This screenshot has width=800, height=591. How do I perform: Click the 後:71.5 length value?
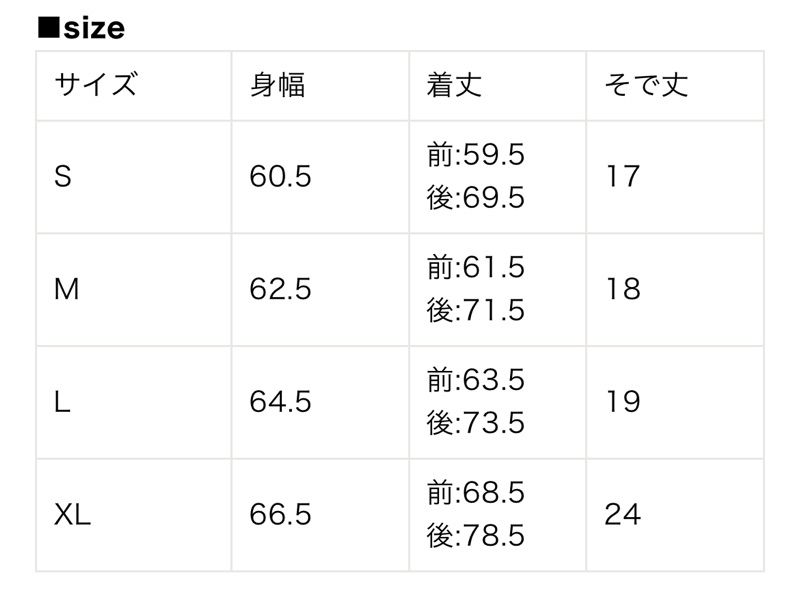click(476, 311)
